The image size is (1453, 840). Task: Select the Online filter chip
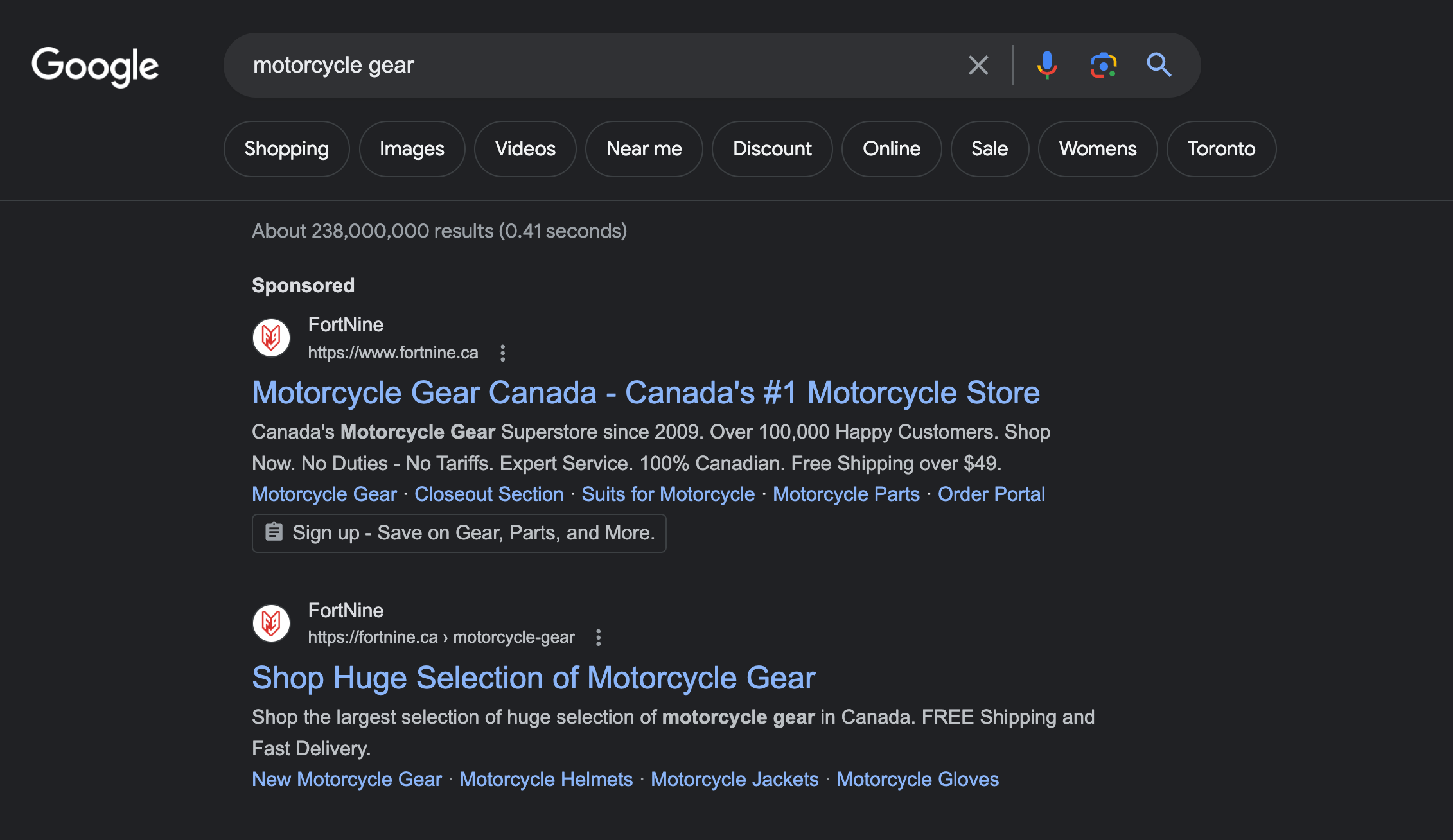tap(892, 149)
